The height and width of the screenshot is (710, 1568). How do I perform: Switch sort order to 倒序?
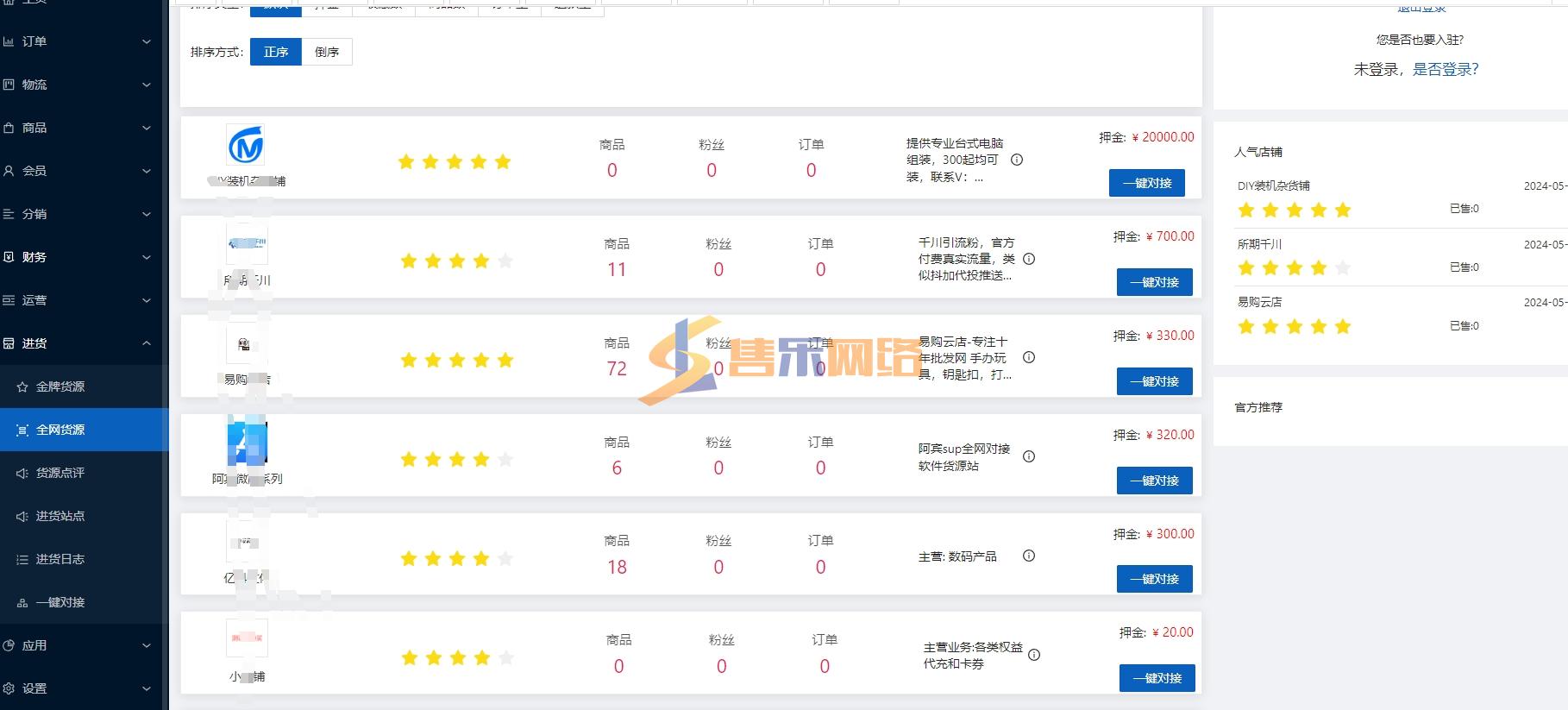click(327, 52)
